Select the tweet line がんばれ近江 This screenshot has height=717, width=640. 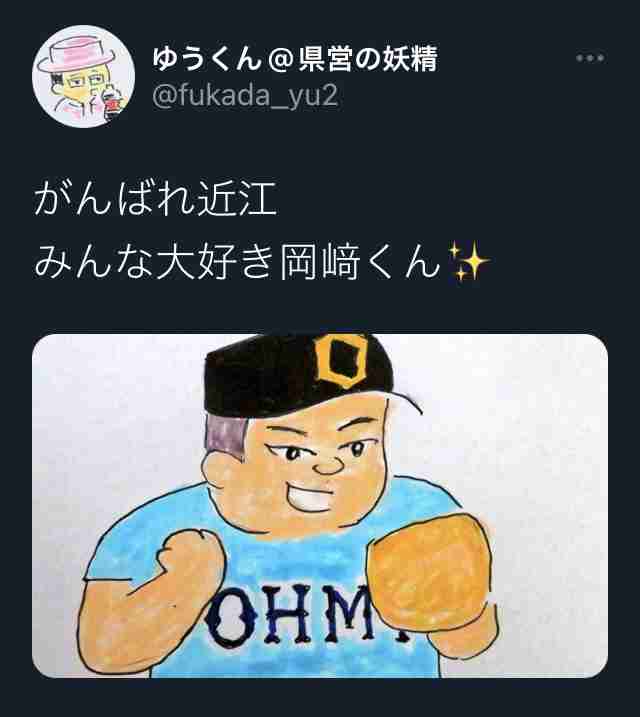[155, 198]
